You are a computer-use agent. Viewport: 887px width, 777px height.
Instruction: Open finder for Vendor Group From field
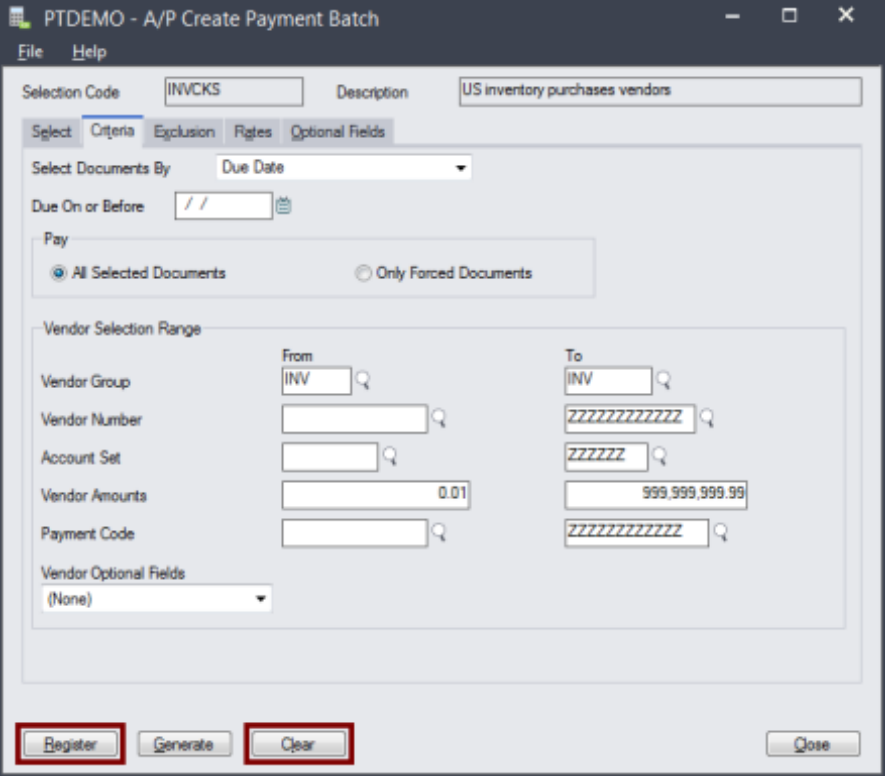[x=363, y=380]
